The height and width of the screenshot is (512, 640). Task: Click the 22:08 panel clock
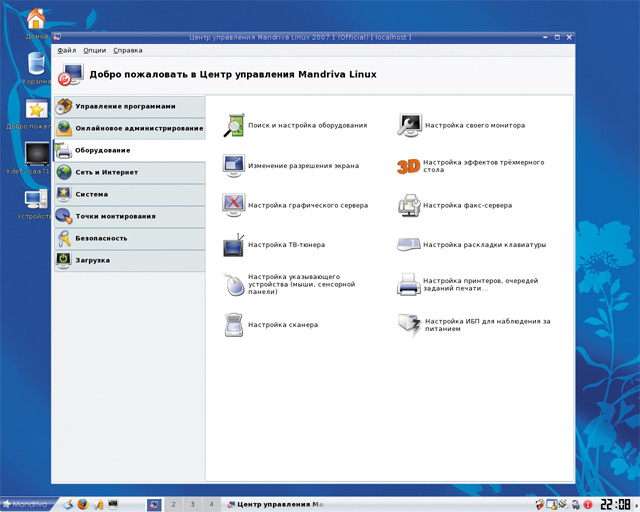point(615,504)
